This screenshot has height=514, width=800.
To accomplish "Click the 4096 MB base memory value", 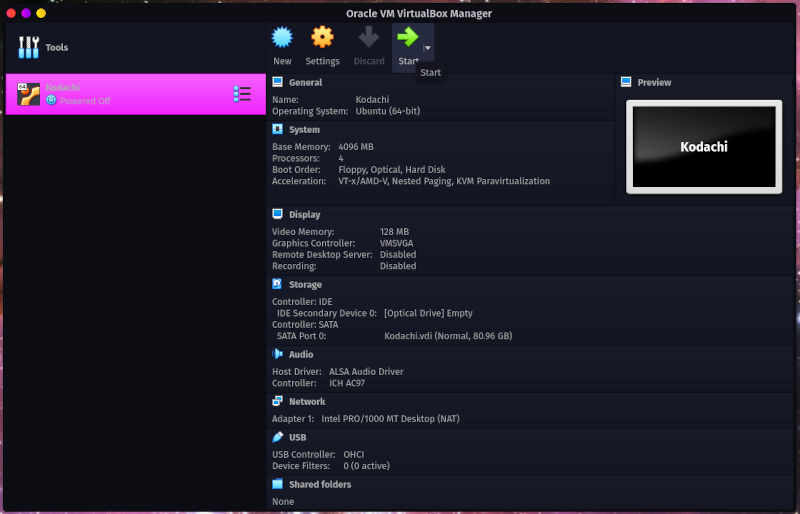I will click(356, 146).
